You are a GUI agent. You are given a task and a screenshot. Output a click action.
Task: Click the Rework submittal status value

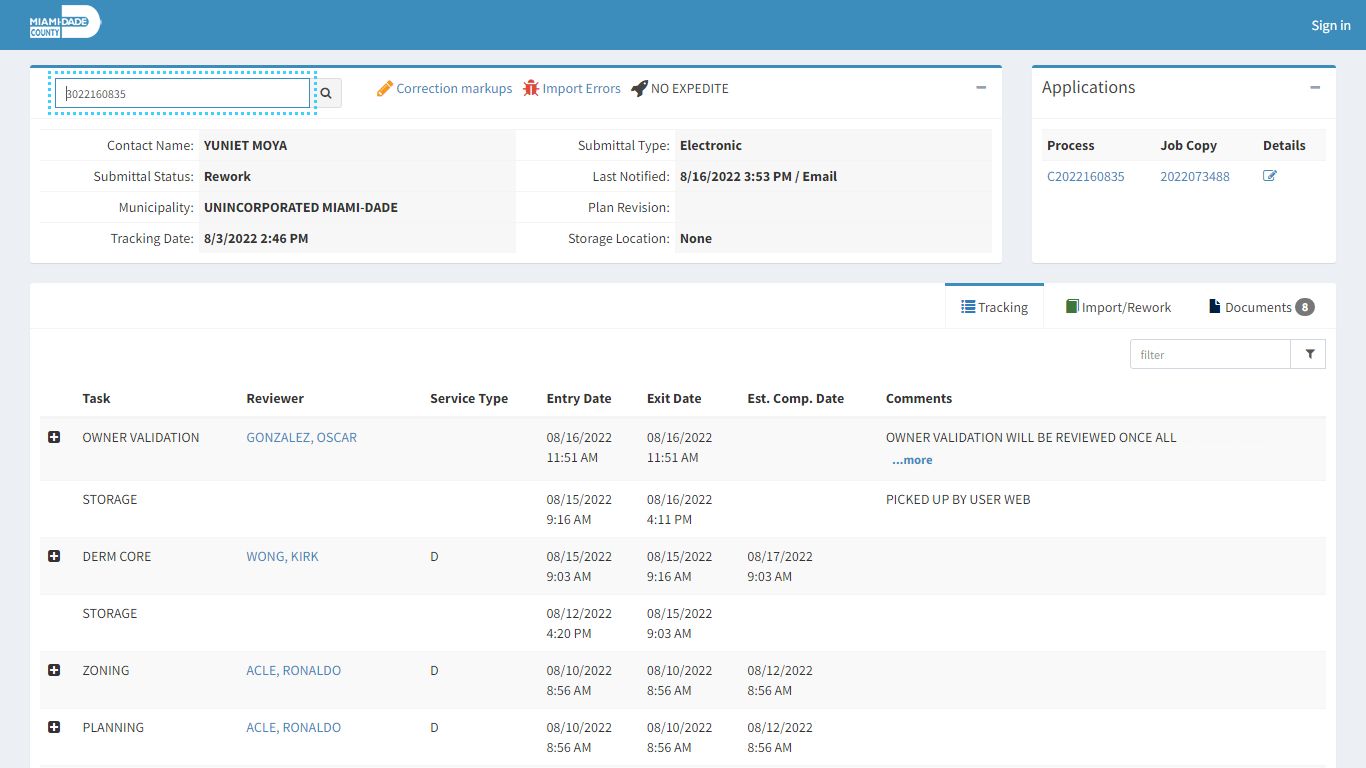227,176
